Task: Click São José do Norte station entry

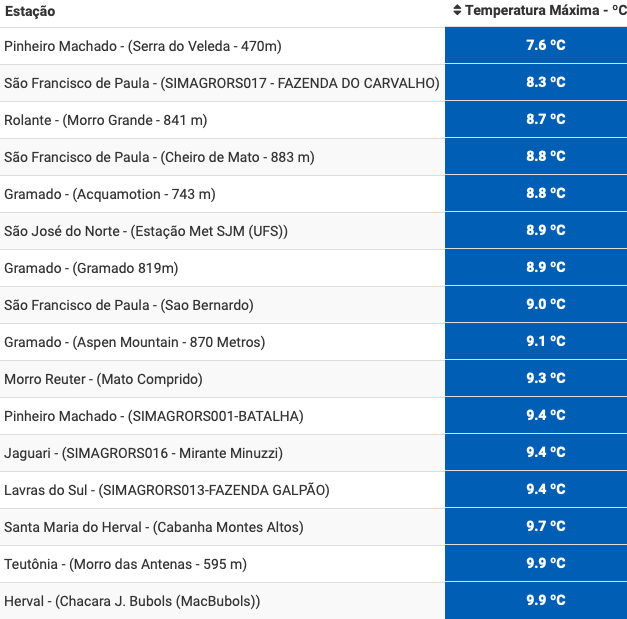Action: (146, 231)
